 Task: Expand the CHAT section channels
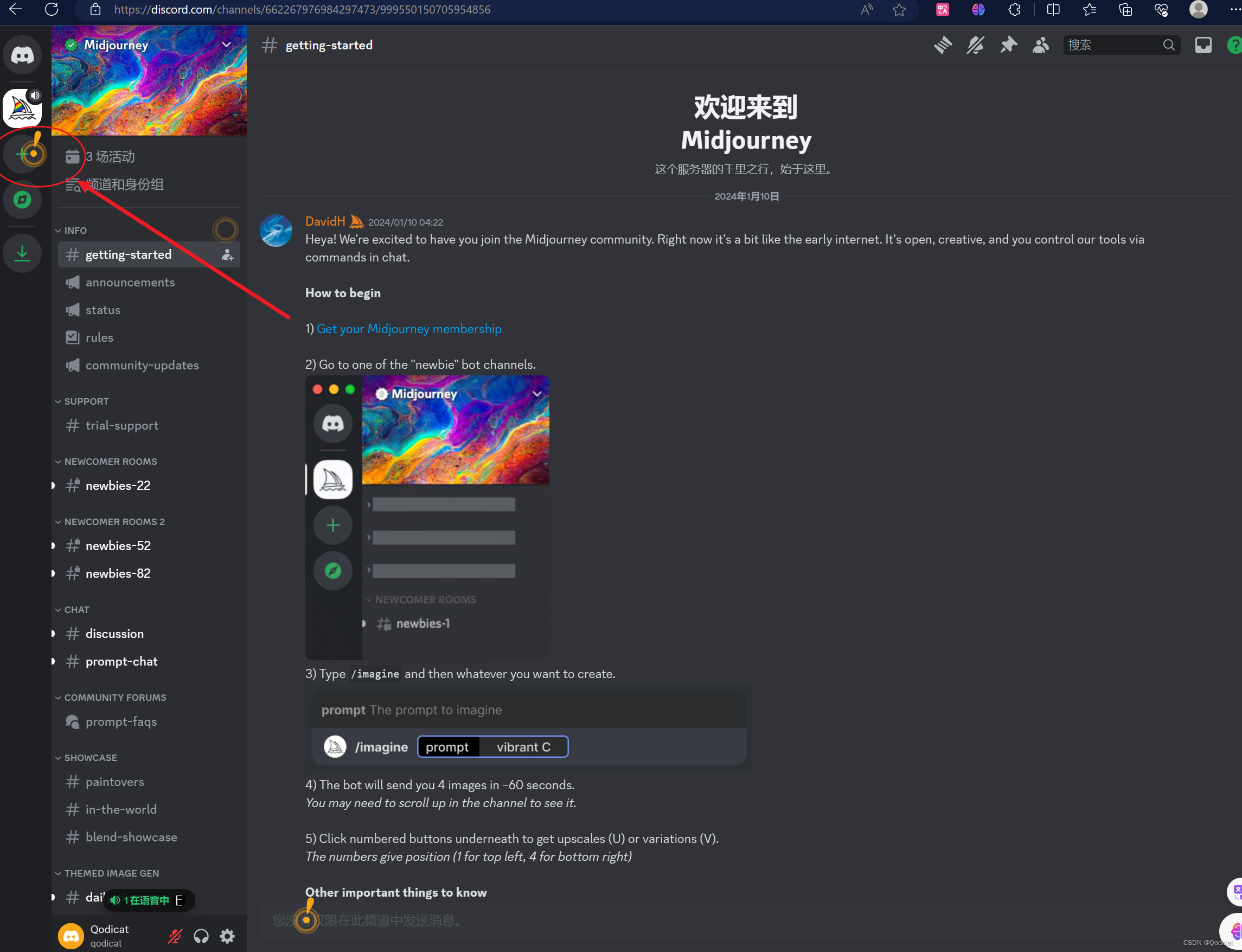77,609
